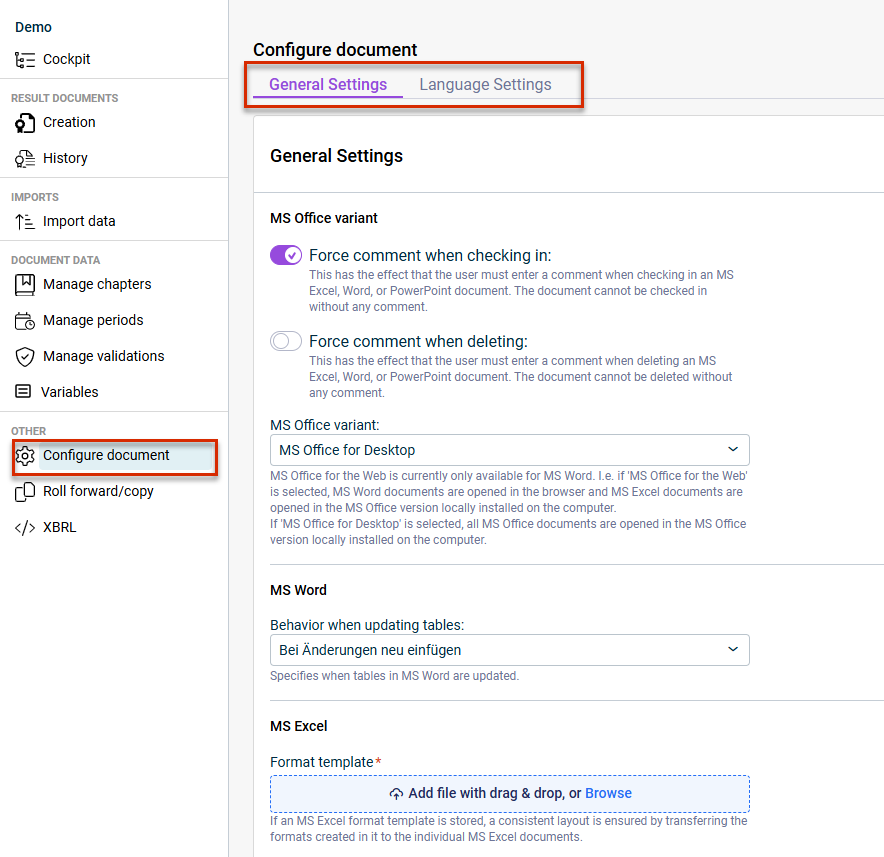
Task: Select the General Settings tab
Action: point(328,85)
